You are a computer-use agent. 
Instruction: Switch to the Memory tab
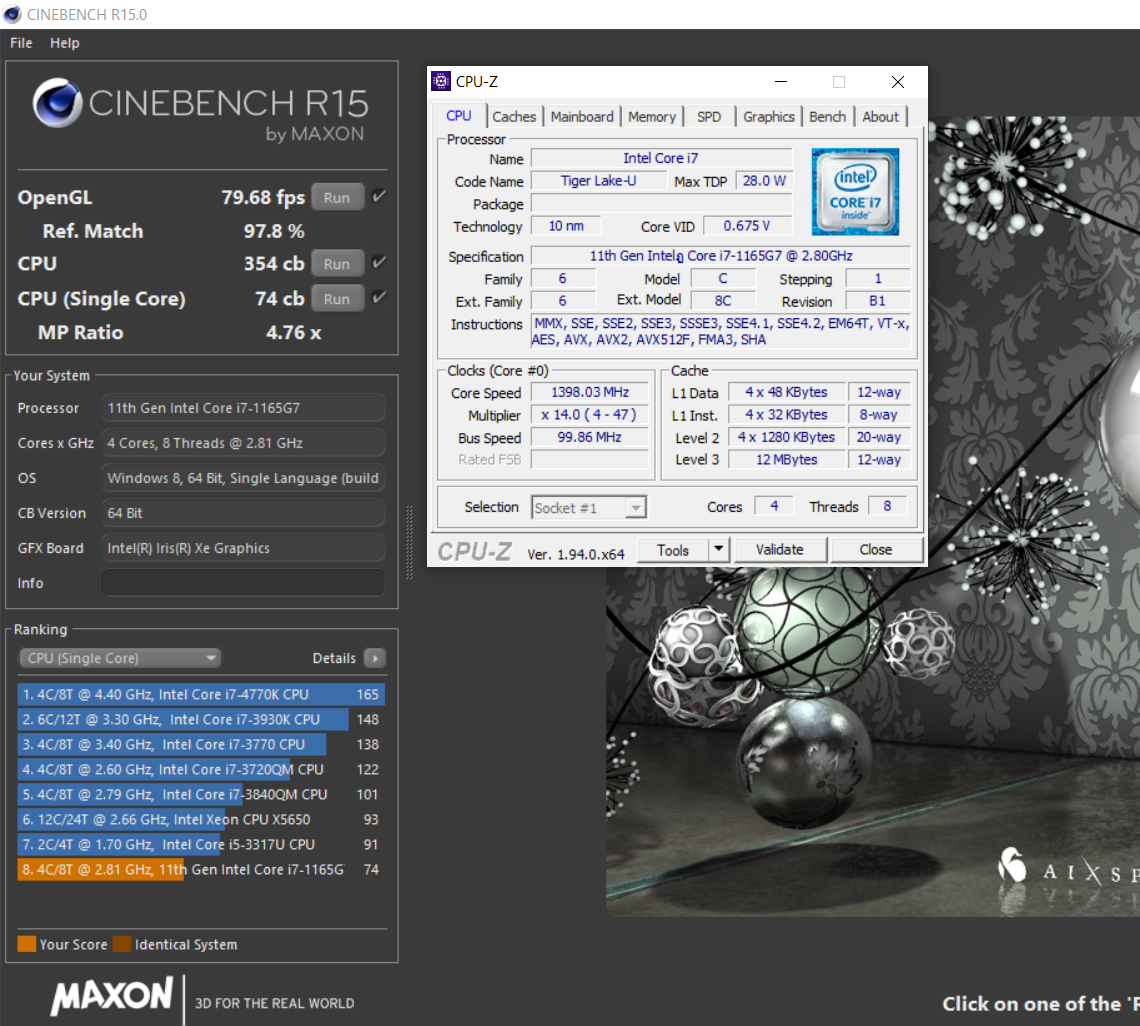click(651, 116)
